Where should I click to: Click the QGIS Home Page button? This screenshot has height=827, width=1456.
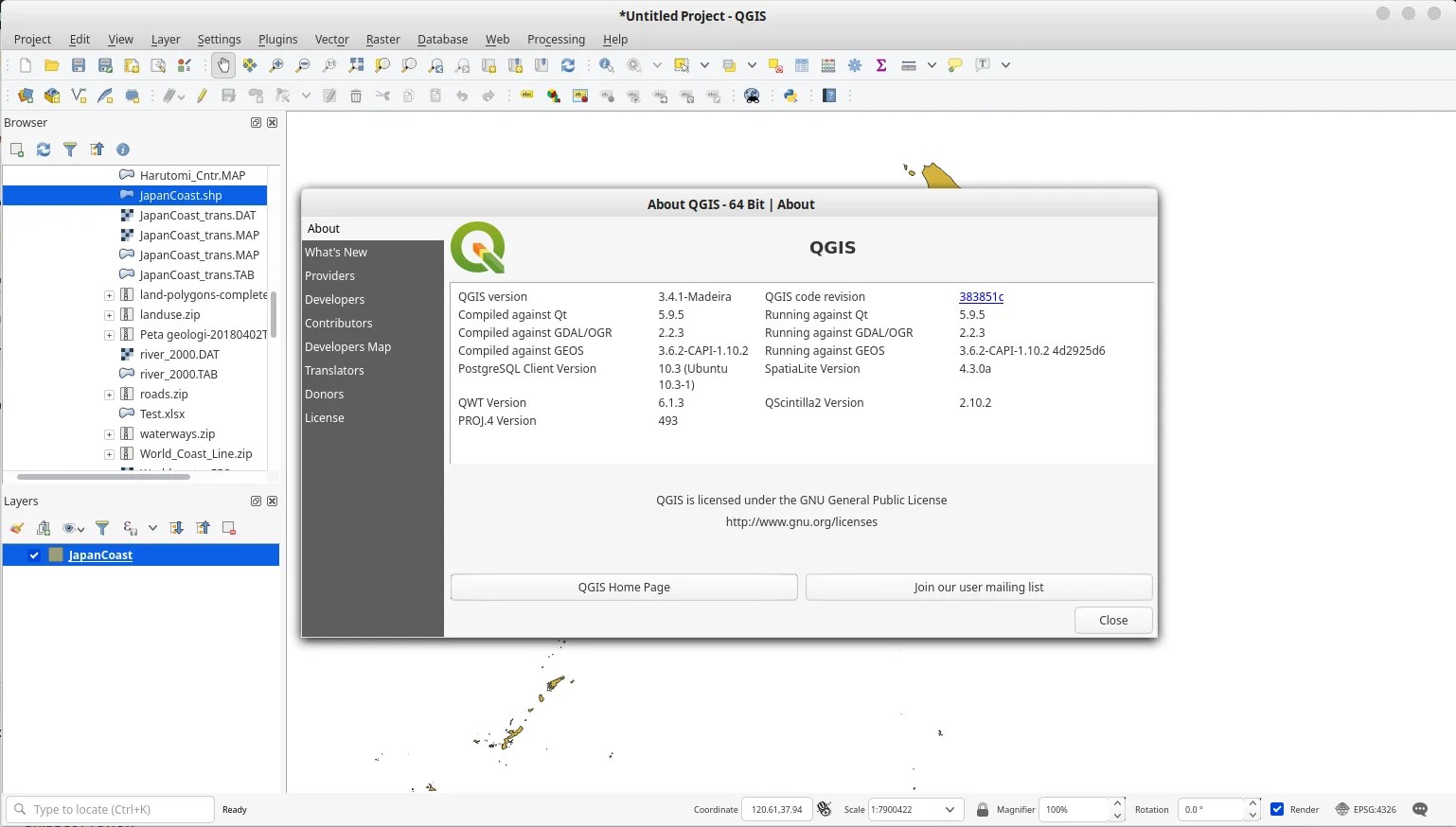(624, 588)
